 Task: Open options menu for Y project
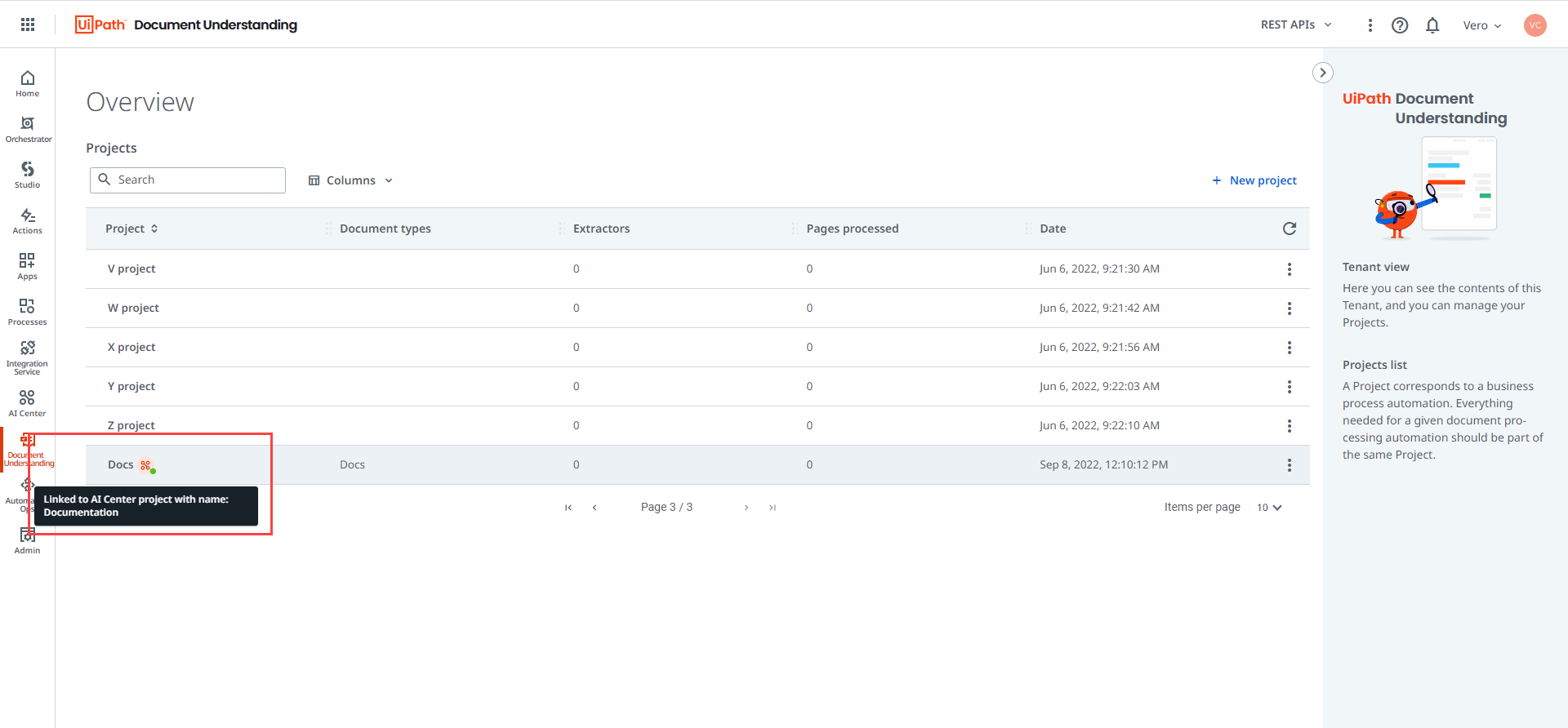click(1290, 387)
